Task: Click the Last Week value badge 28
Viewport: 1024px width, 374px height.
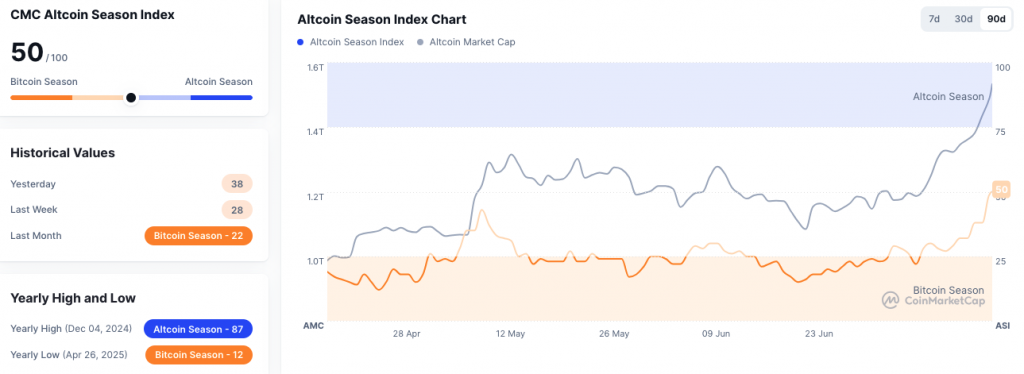Action: coord(237,210)
